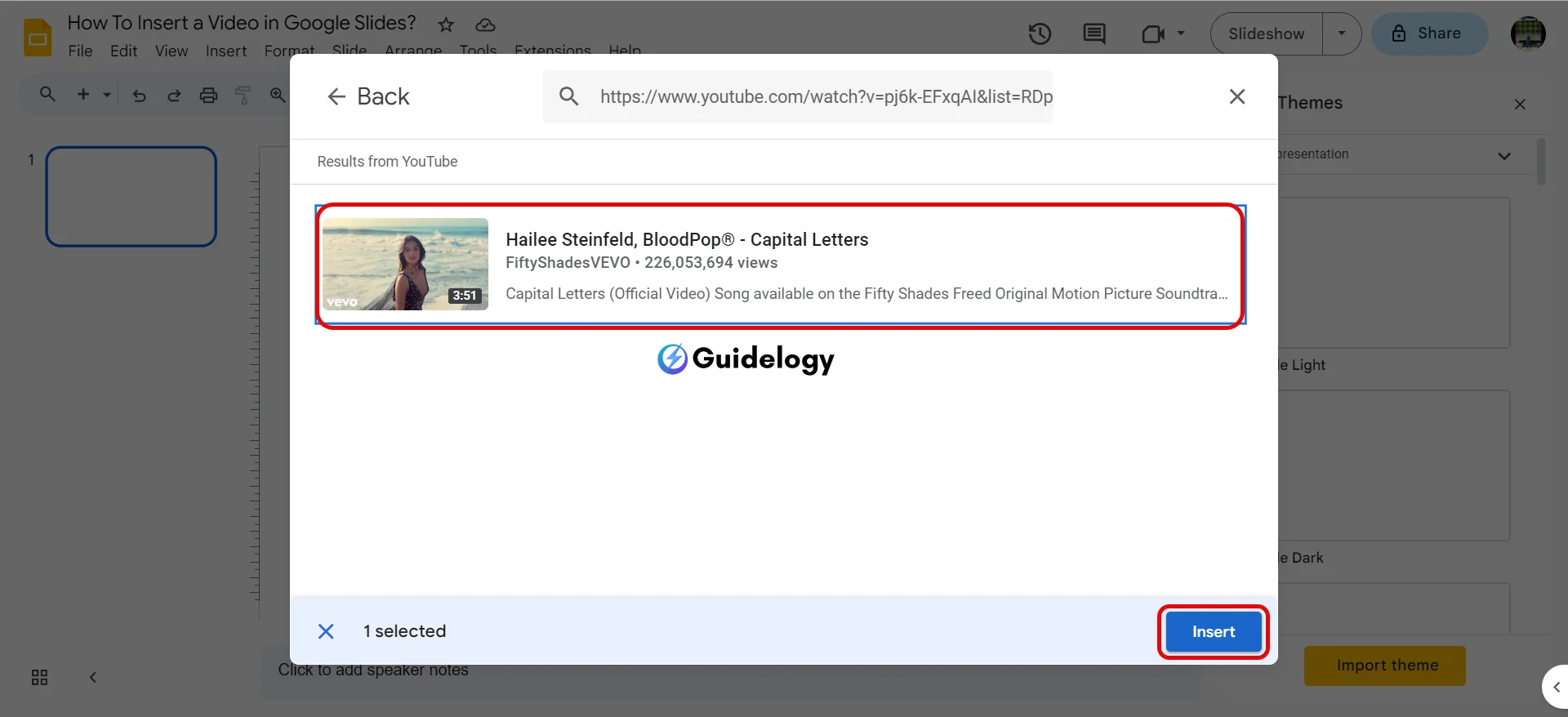The width and height of the screenshot is (1568, 717).
Task: Click the search magnifier icon in the dialog
Action: point(569,96)
